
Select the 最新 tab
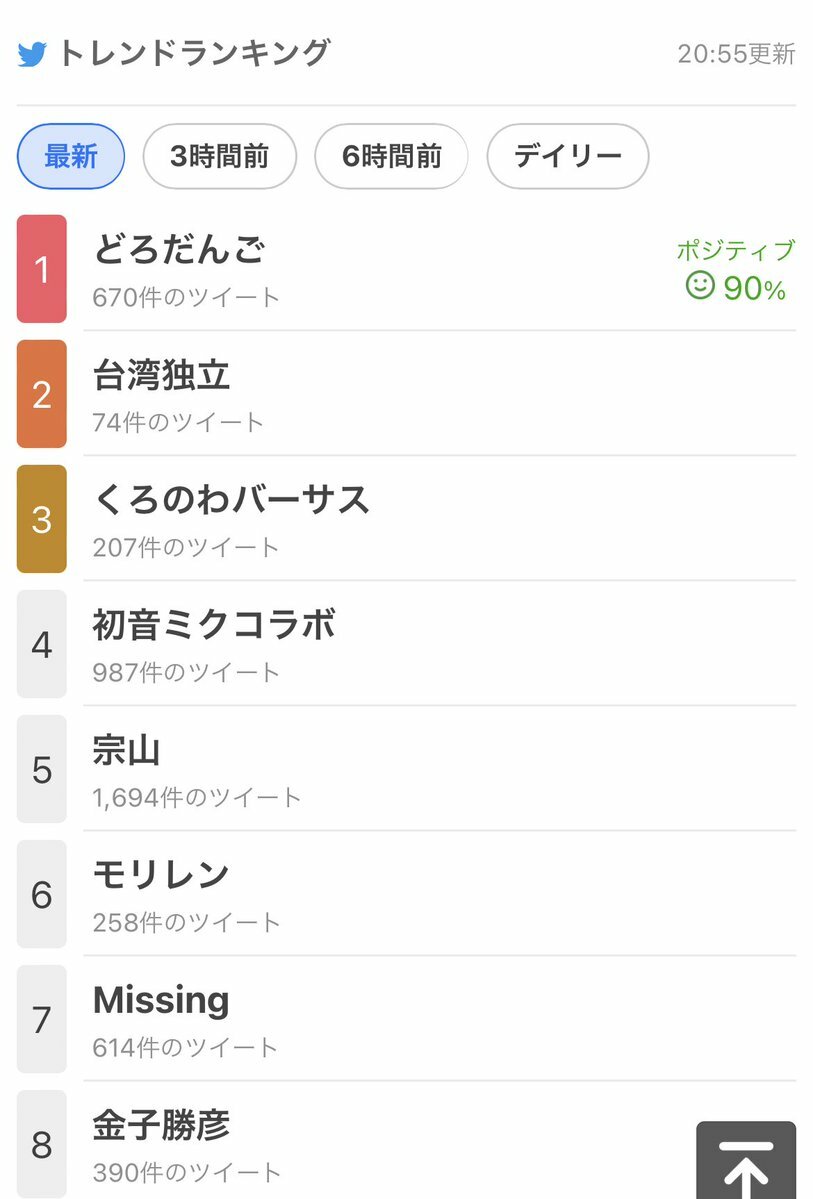pos(71,156)
